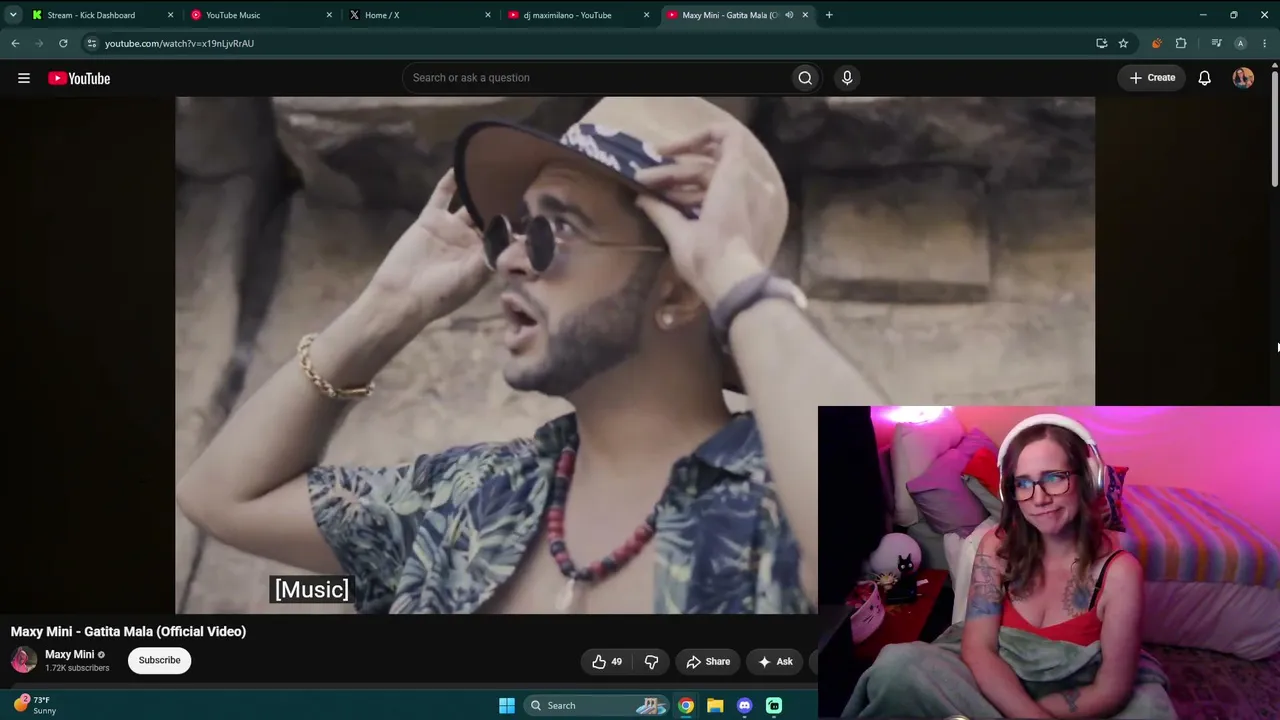Go to YouTube home via the logo
Viewport: 1280px width, 720px height.
point(79,78)
